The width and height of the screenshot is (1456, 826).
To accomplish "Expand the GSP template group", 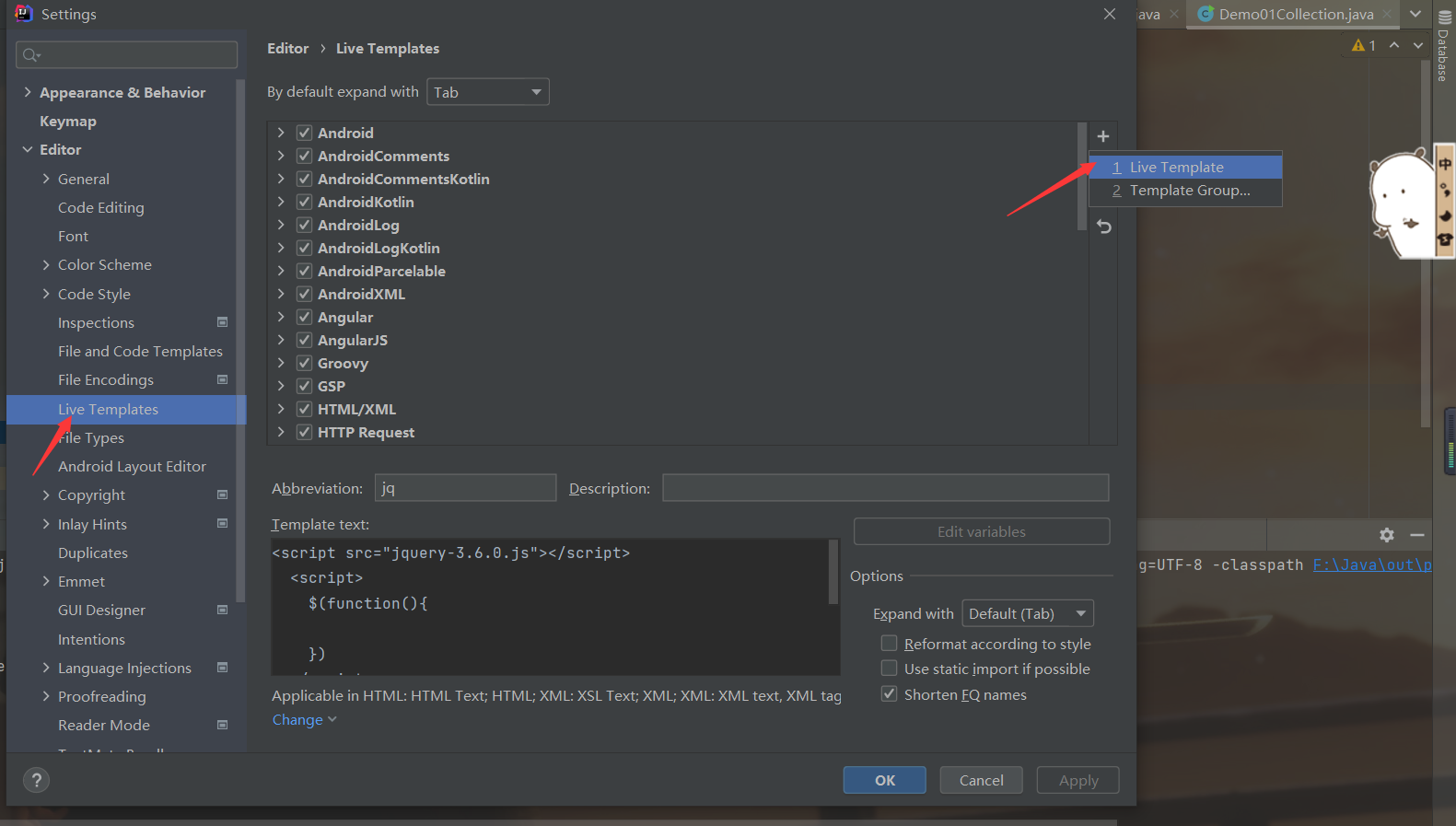I will [x=281, y=386].
